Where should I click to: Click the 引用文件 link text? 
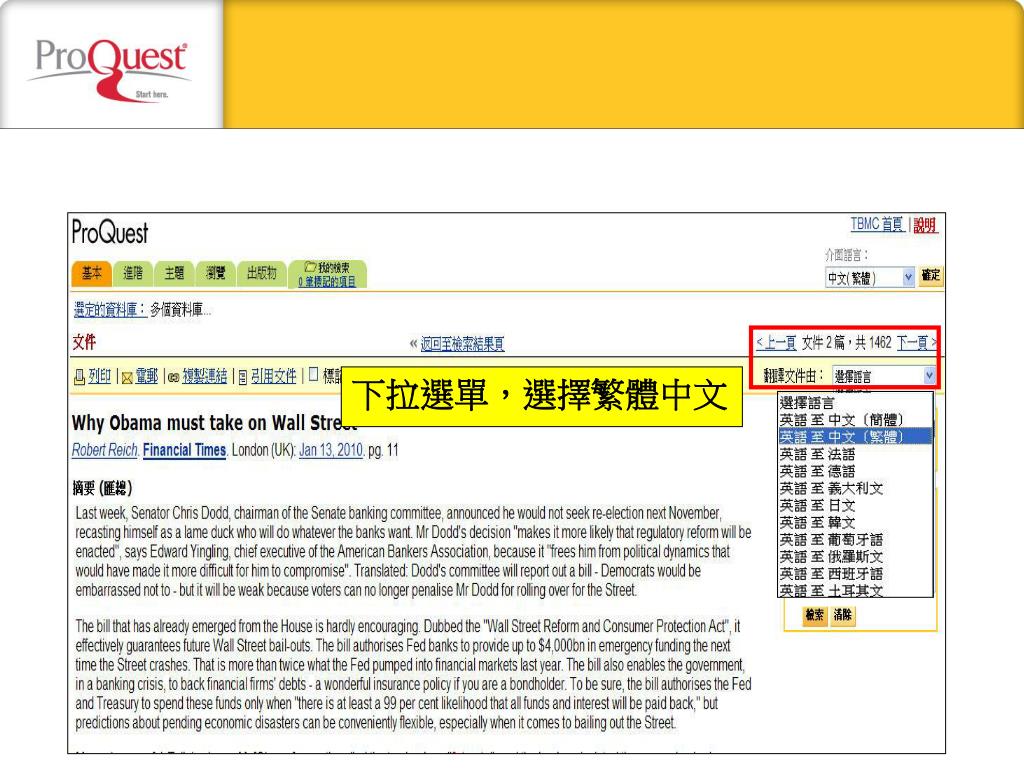tap(274, 376)
